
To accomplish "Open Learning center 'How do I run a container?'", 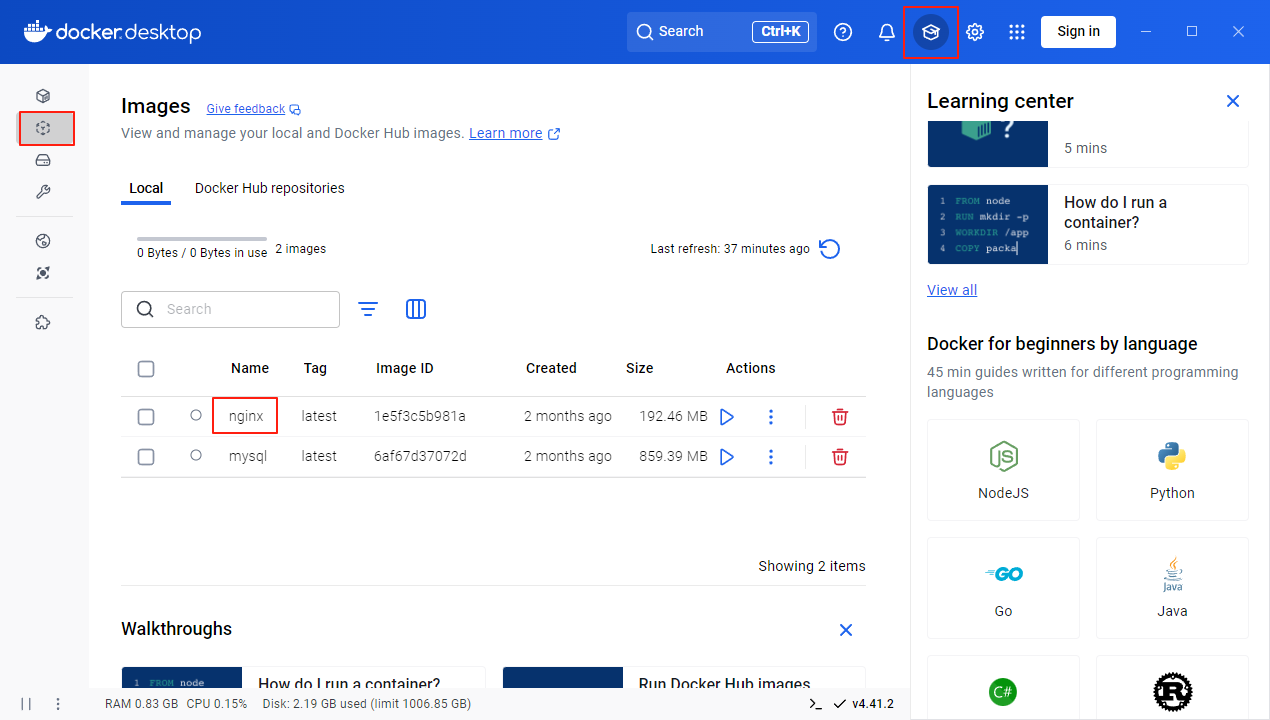I will [x=1088, y=224].
